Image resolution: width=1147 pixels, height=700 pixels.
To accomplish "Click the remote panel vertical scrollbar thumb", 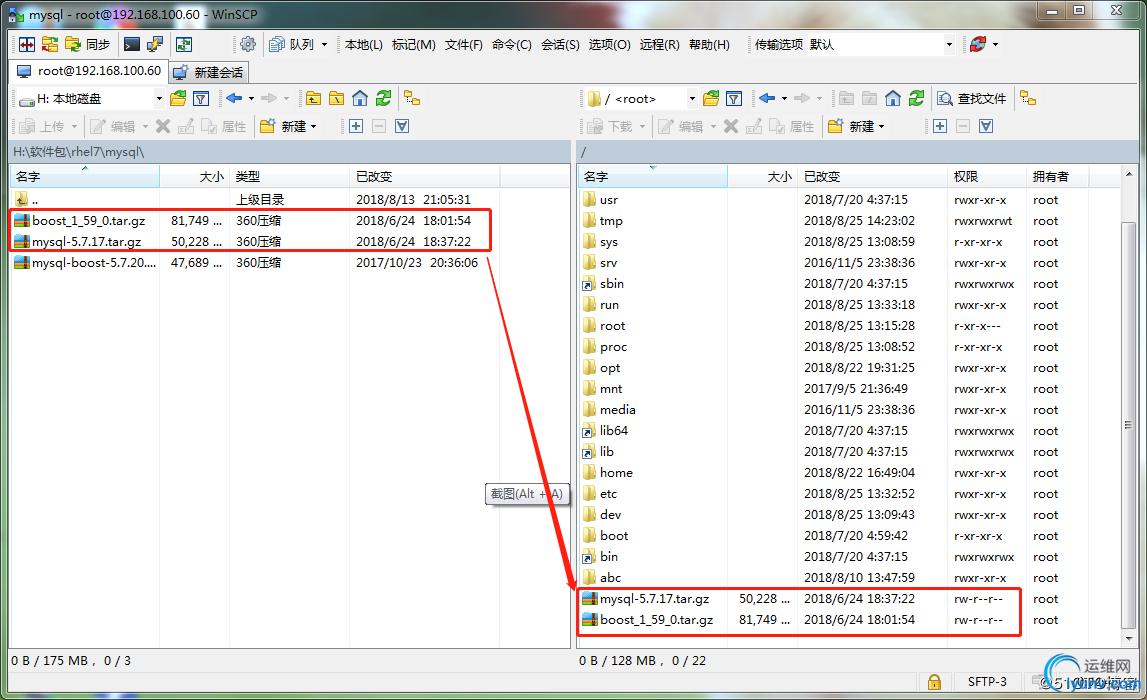I will (1129, 424).
